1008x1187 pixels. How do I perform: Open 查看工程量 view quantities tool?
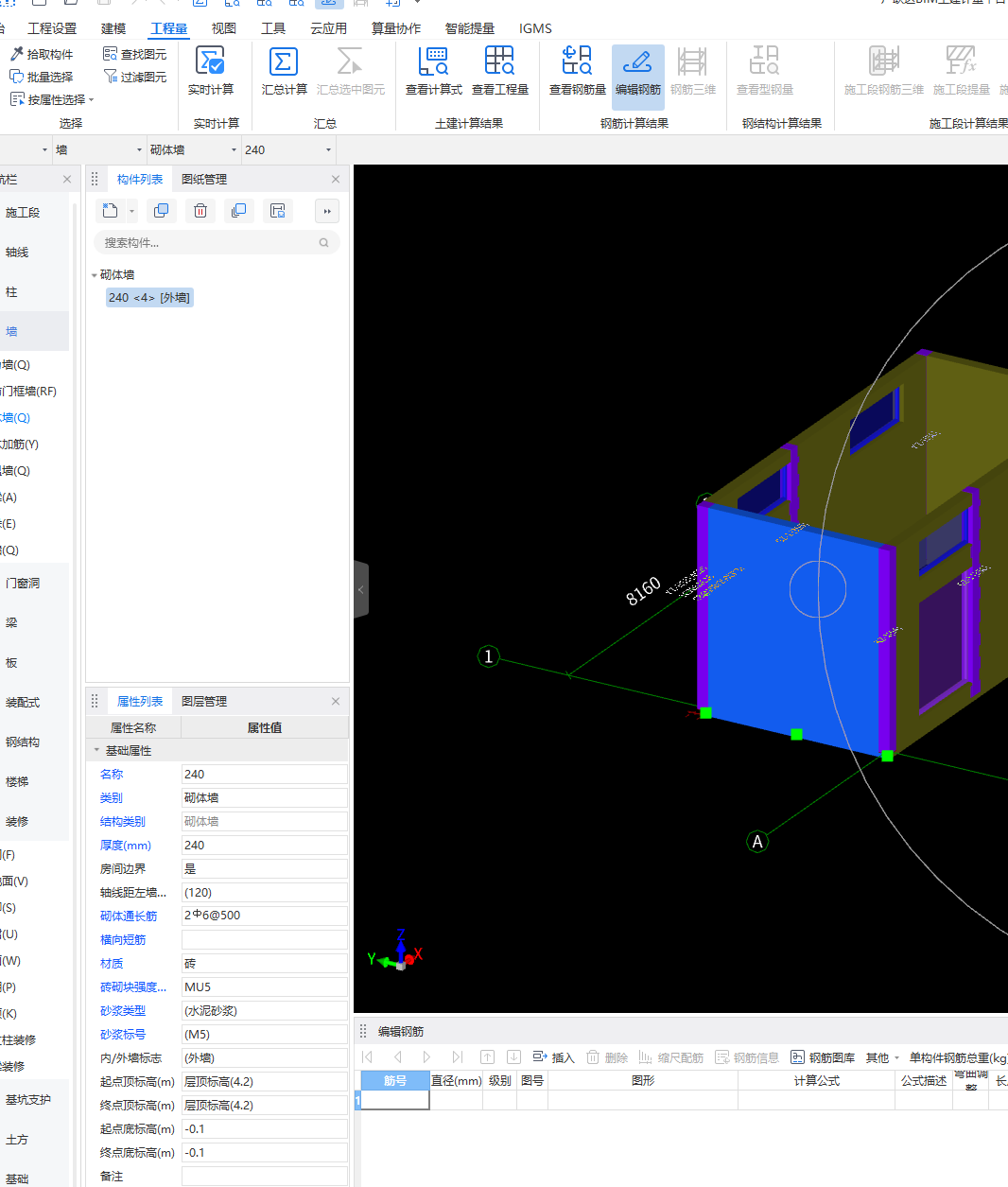pyautogui.click(x=499, y=71)
